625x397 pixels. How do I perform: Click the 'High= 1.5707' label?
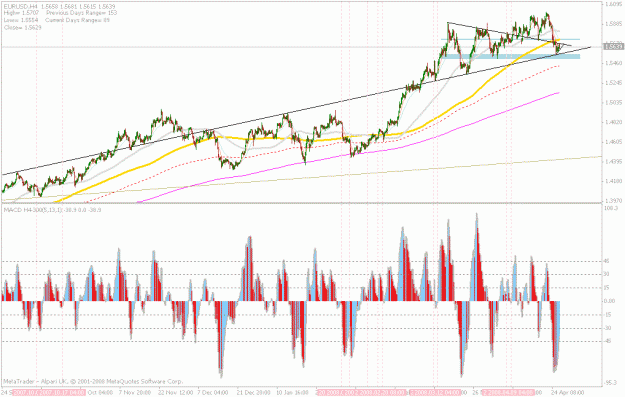21,13
